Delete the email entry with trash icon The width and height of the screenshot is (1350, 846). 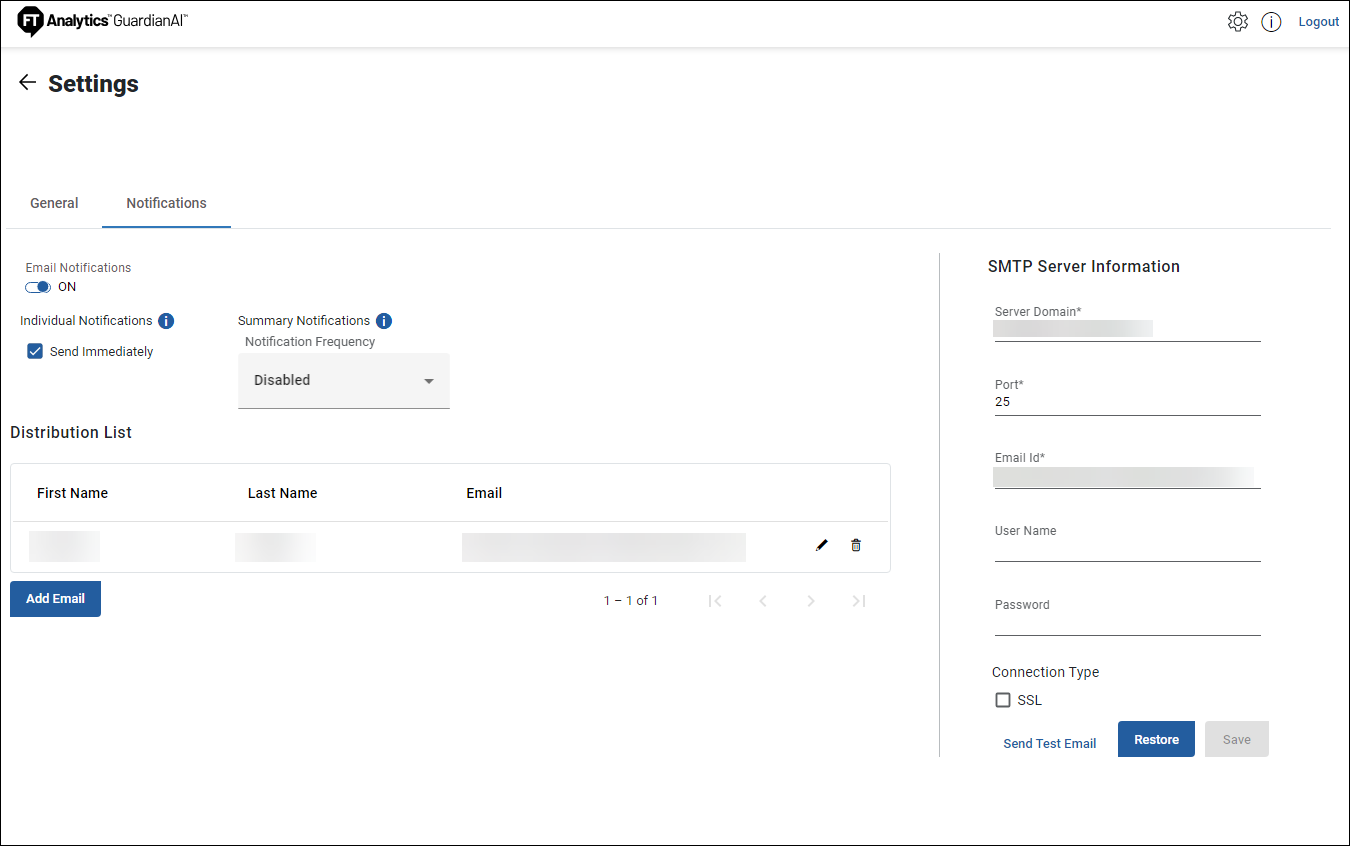point(856,545)
